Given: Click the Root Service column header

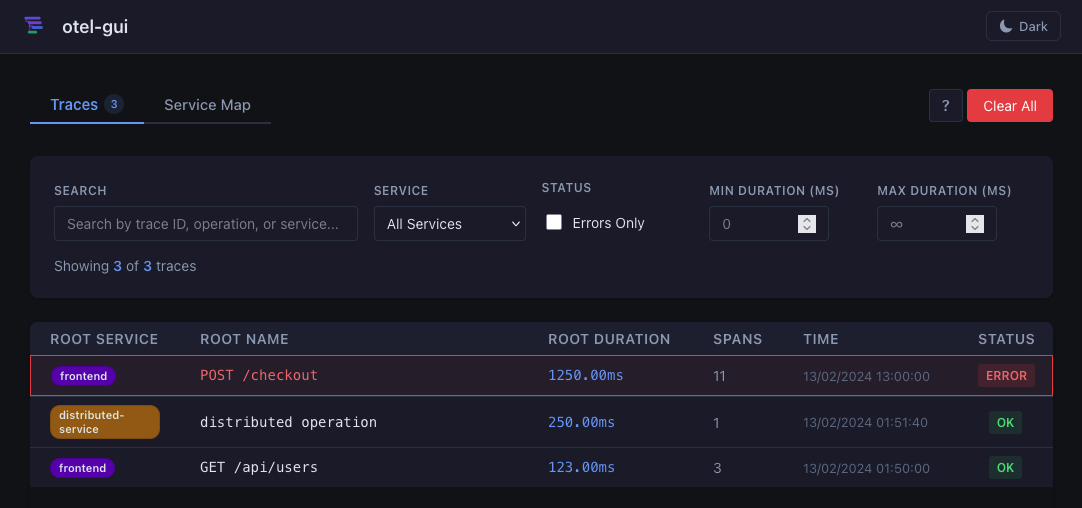Looking at the screenshot, I should point(104,339).
